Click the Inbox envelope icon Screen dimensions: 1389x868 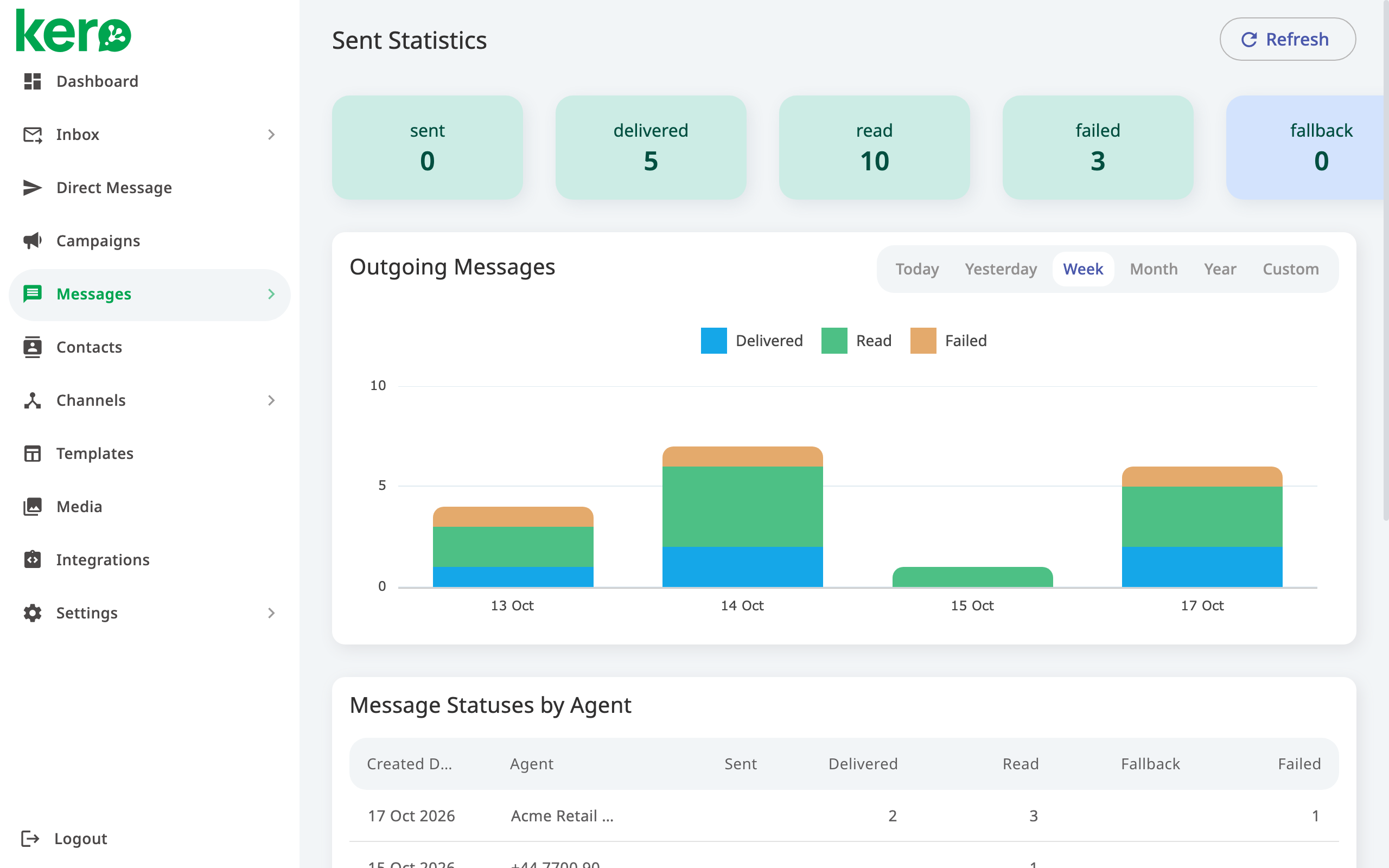[33, 135]
